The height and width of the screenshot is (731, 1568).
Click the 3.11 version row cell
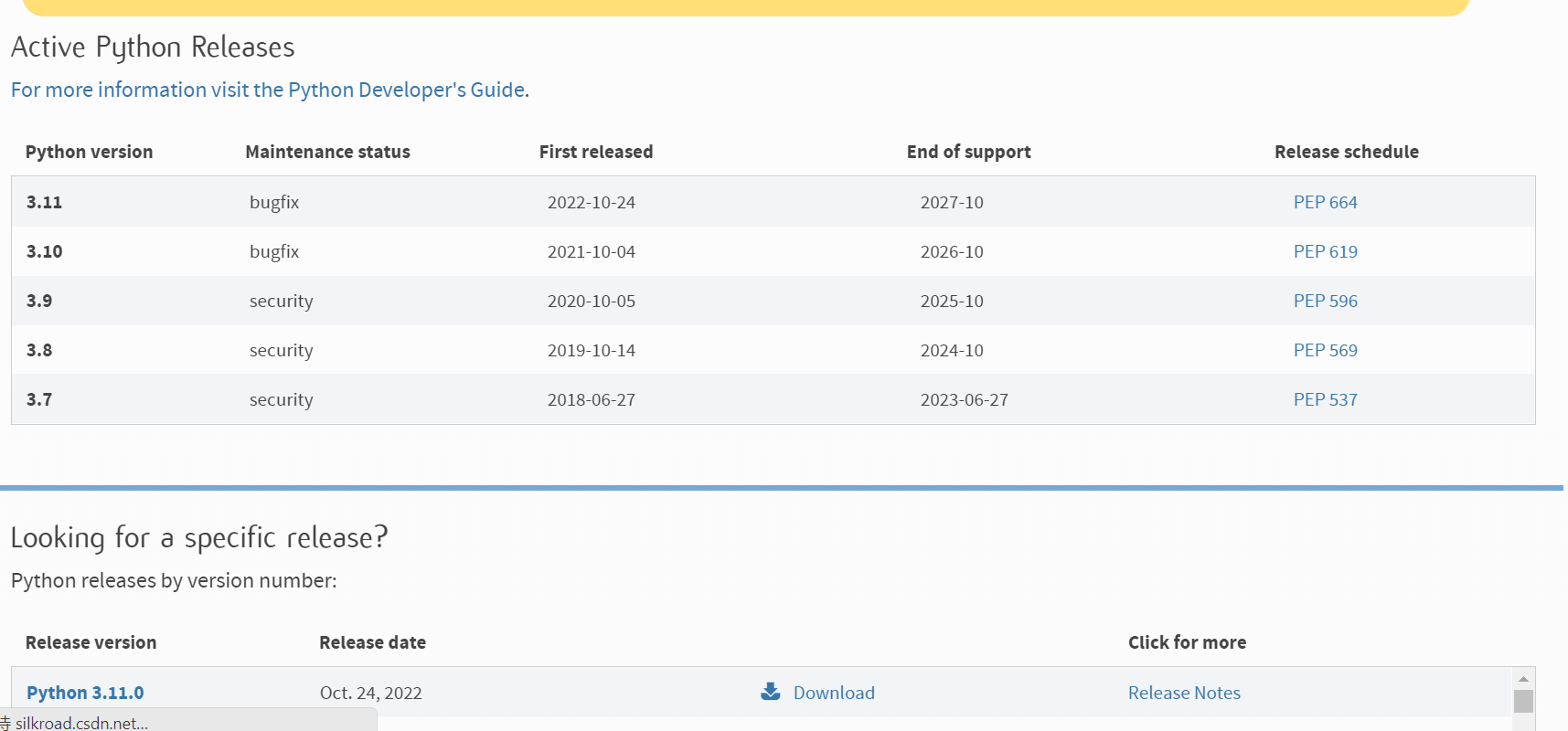(x=44, y=202)
